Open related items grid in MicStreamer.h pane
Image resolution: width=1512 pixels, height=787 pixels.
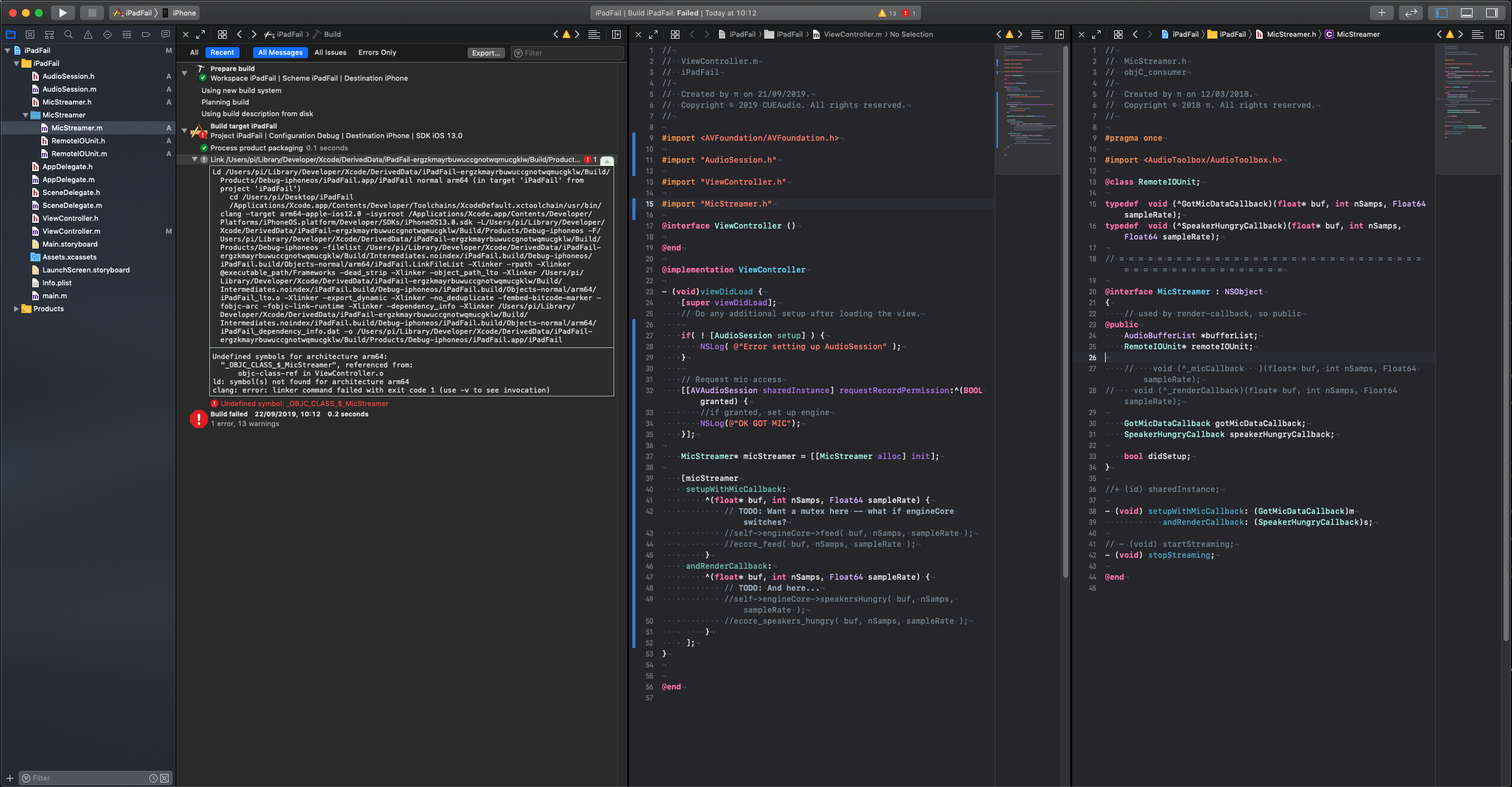1119,34
